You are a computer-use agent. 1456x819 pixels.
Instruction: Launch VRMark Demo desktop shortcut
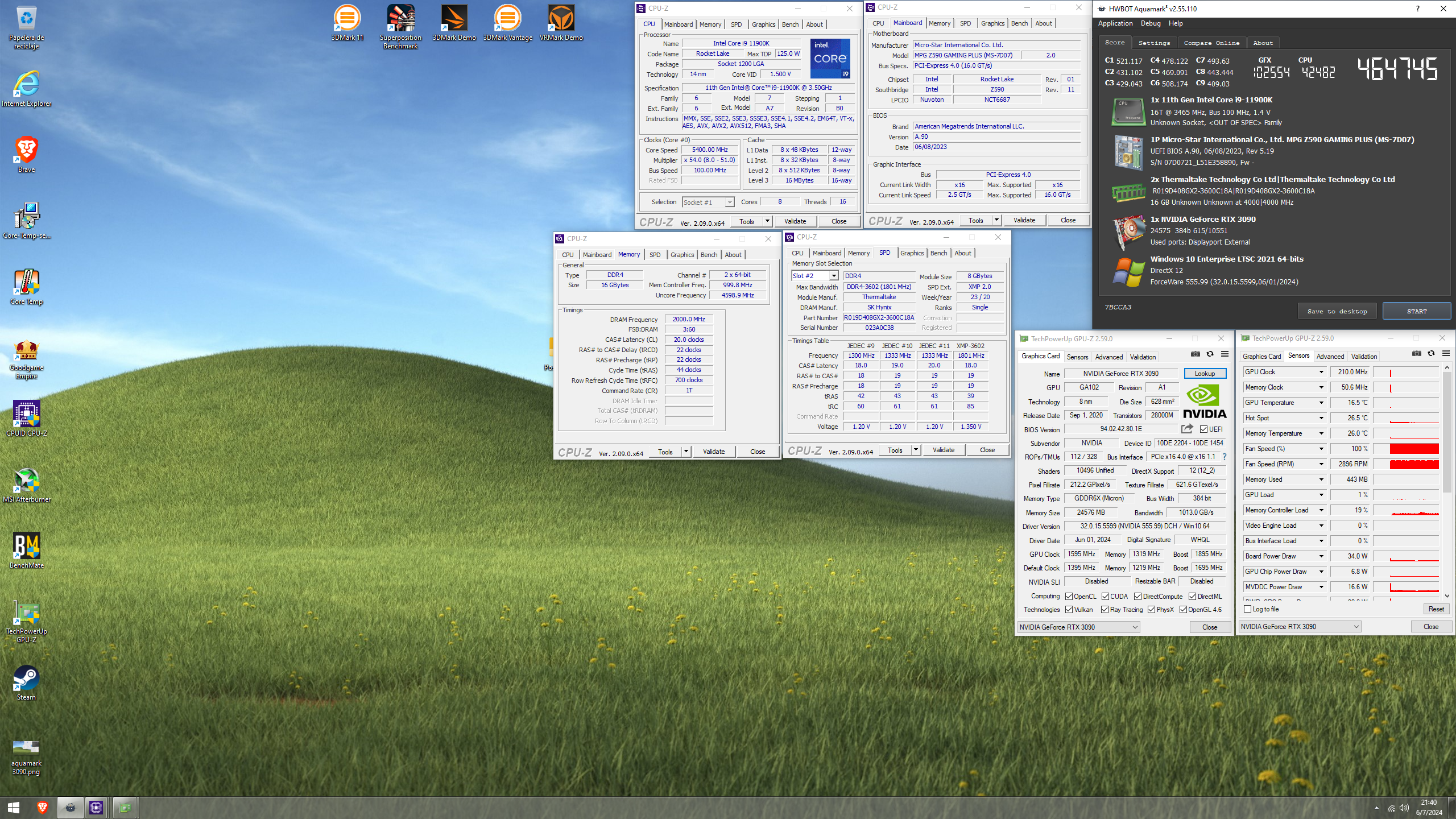[x=561, y=23]
